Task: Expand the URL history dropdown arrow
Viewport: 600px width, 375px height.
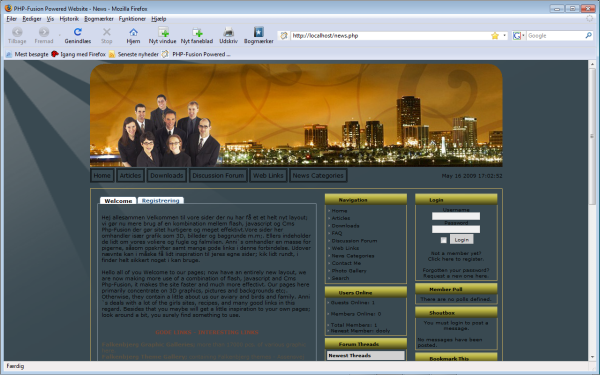Action: [504, 36]
